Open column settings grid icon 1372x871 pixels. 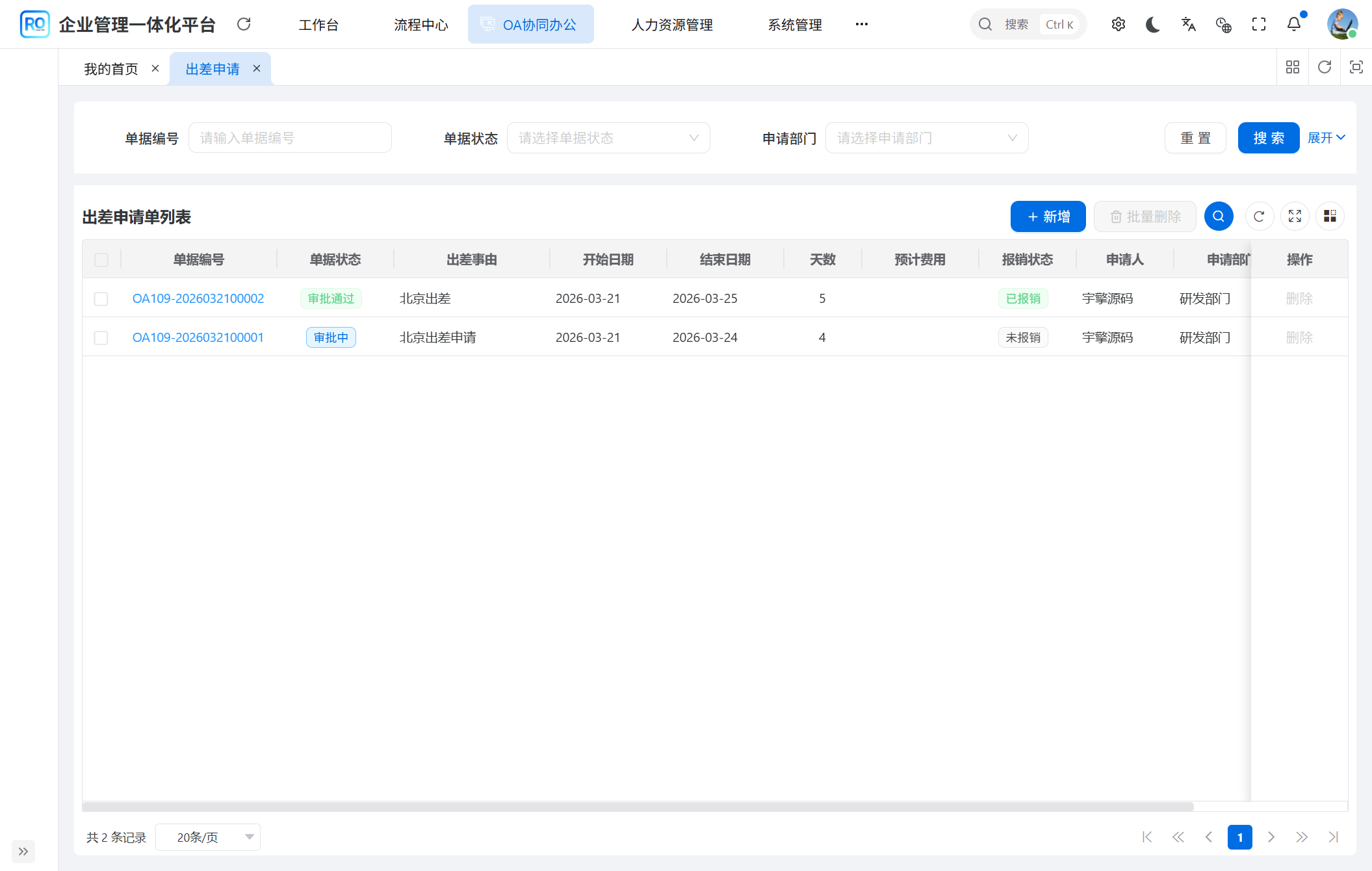[1330, 216]
